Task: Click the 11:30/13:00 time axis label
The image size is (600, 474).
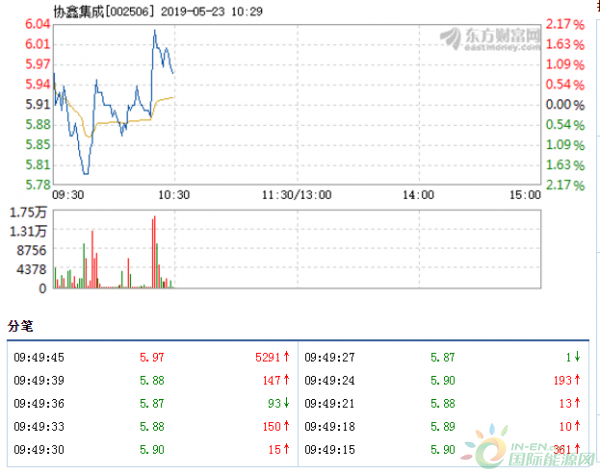Action: [297, 195]
